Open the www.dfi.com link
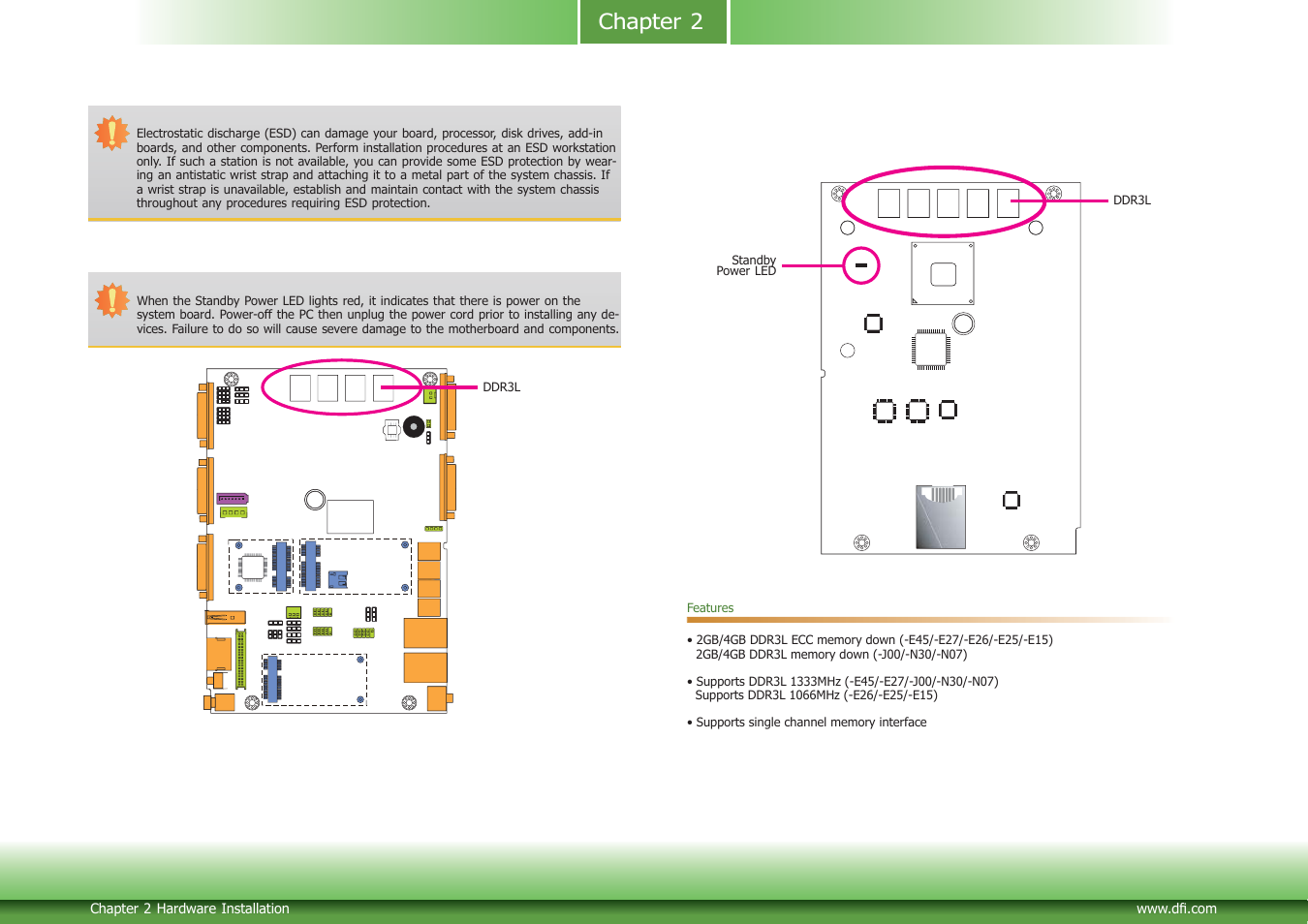Viewport: 1308px width, 924px height. coord(1176,909)
